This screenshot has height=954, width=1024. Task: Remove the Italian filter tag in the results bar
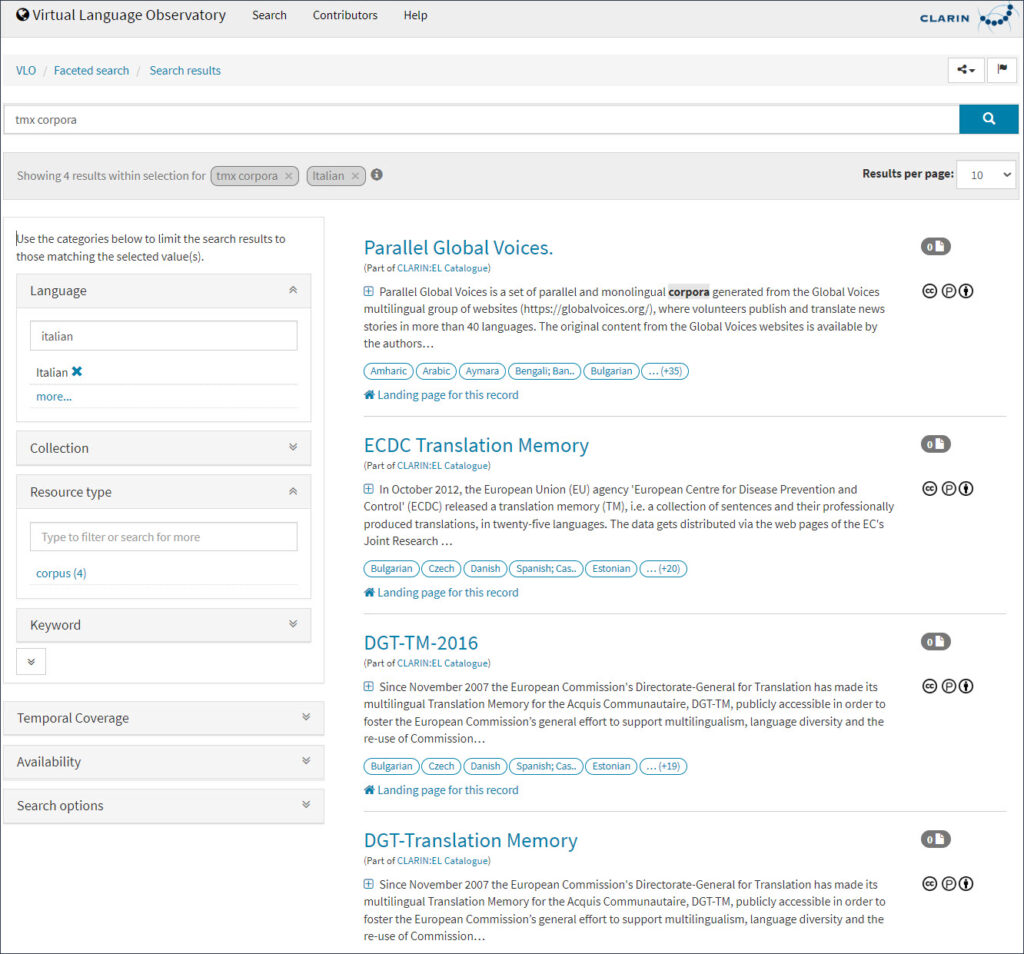pyautogui.click(x=355, y=176)
